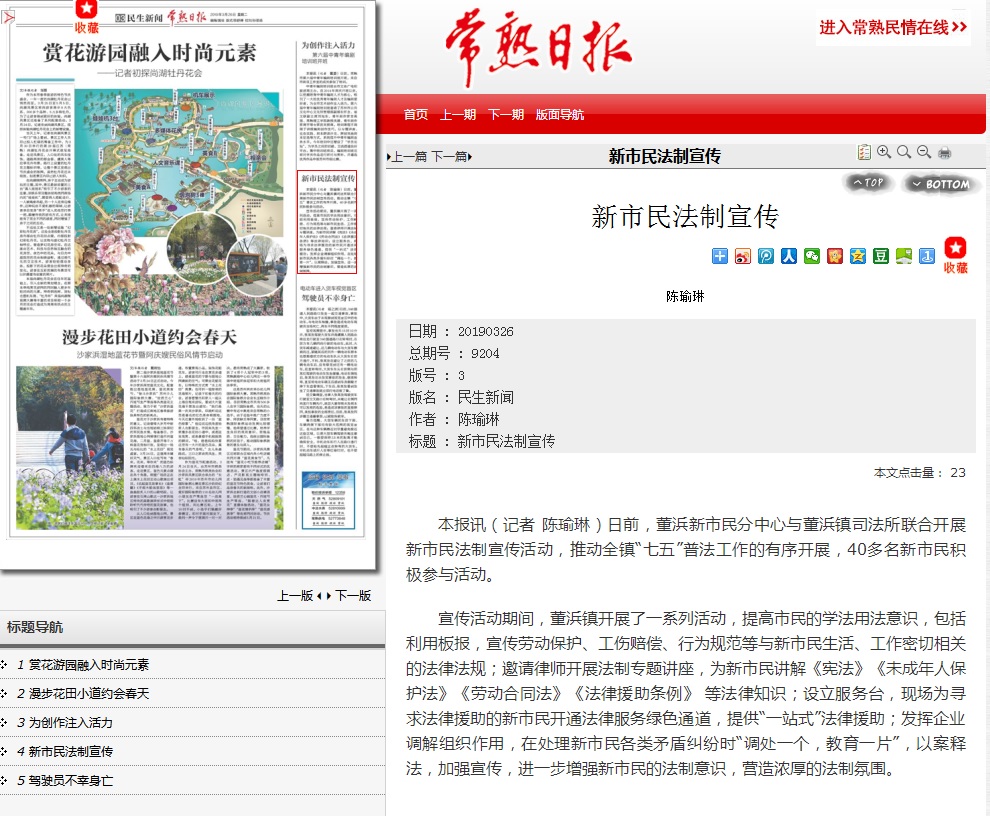Share article to WeChat
This screenshot has height=816, width=990.
pyautogui.click(x=812, y=256)
